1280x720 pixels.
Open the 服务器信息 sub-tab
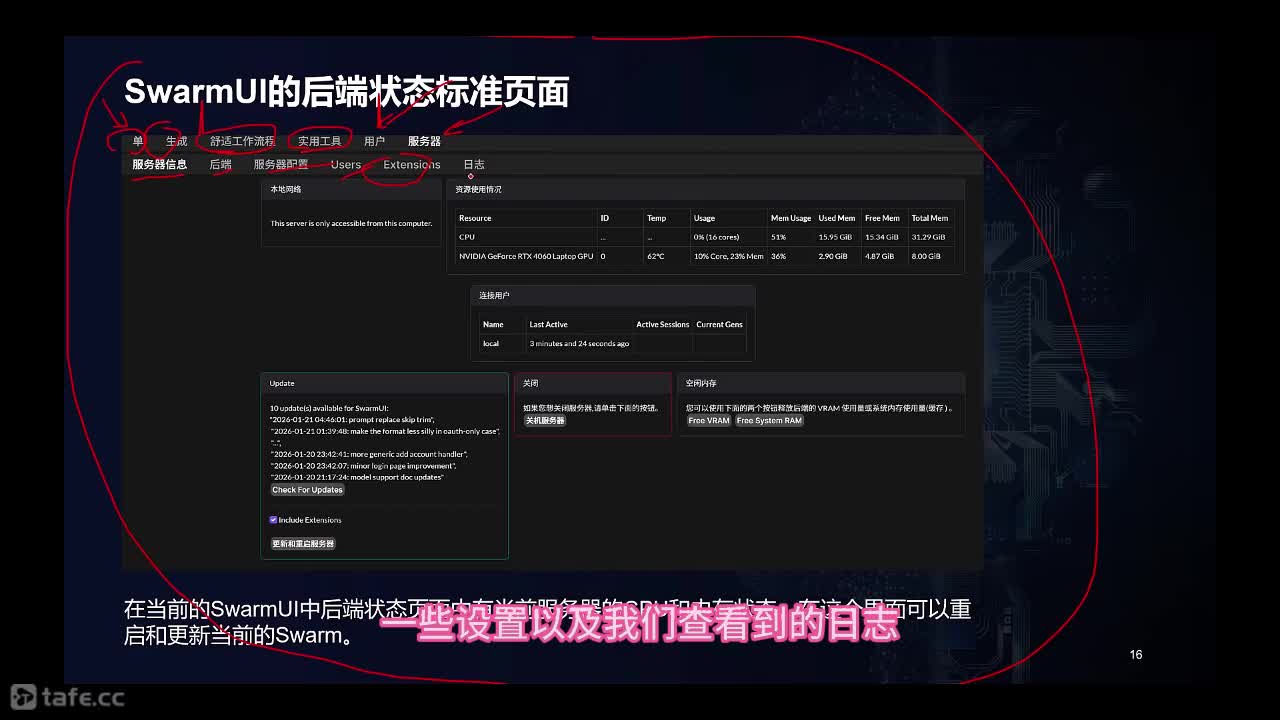pos(159,164)
